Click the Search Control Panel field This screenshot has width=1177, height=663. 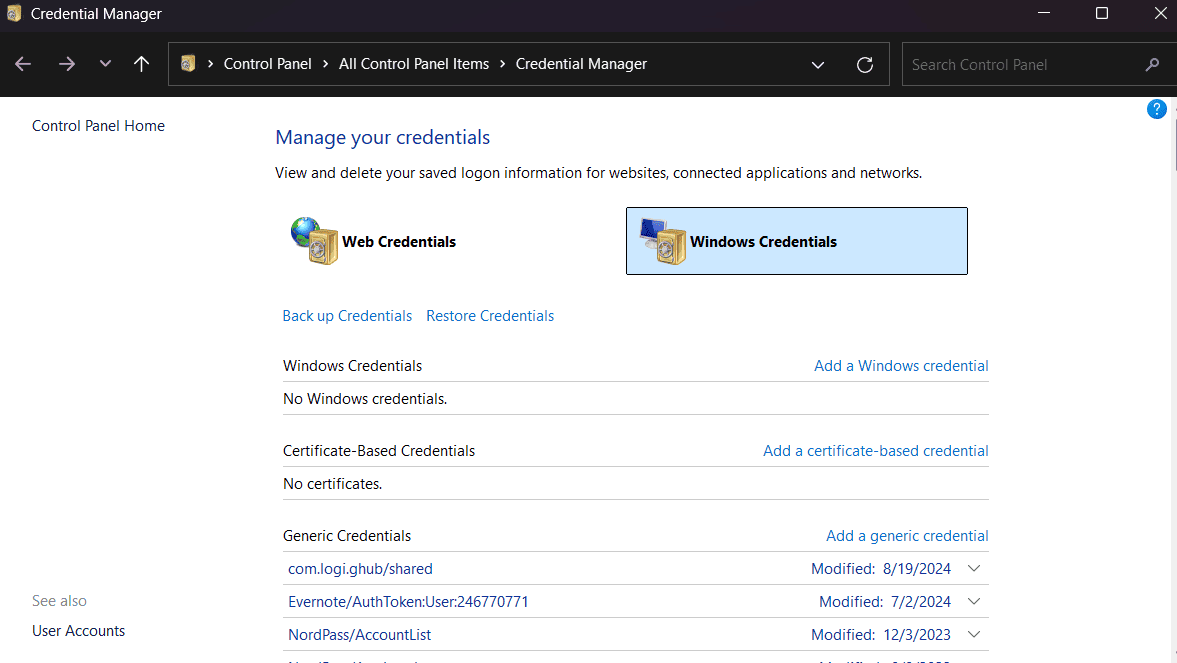1020,65
